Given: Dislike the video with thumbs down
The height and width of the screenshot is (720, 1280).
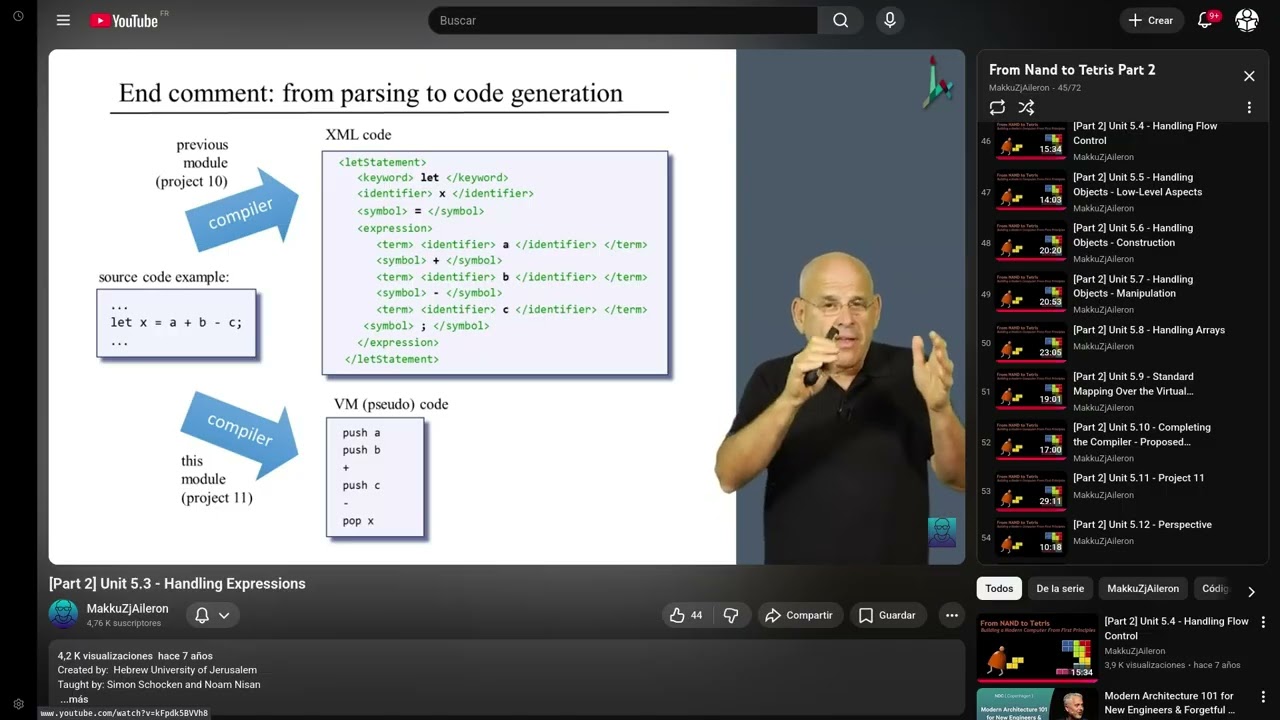Looking at the screenshot, I should point(731,615).
